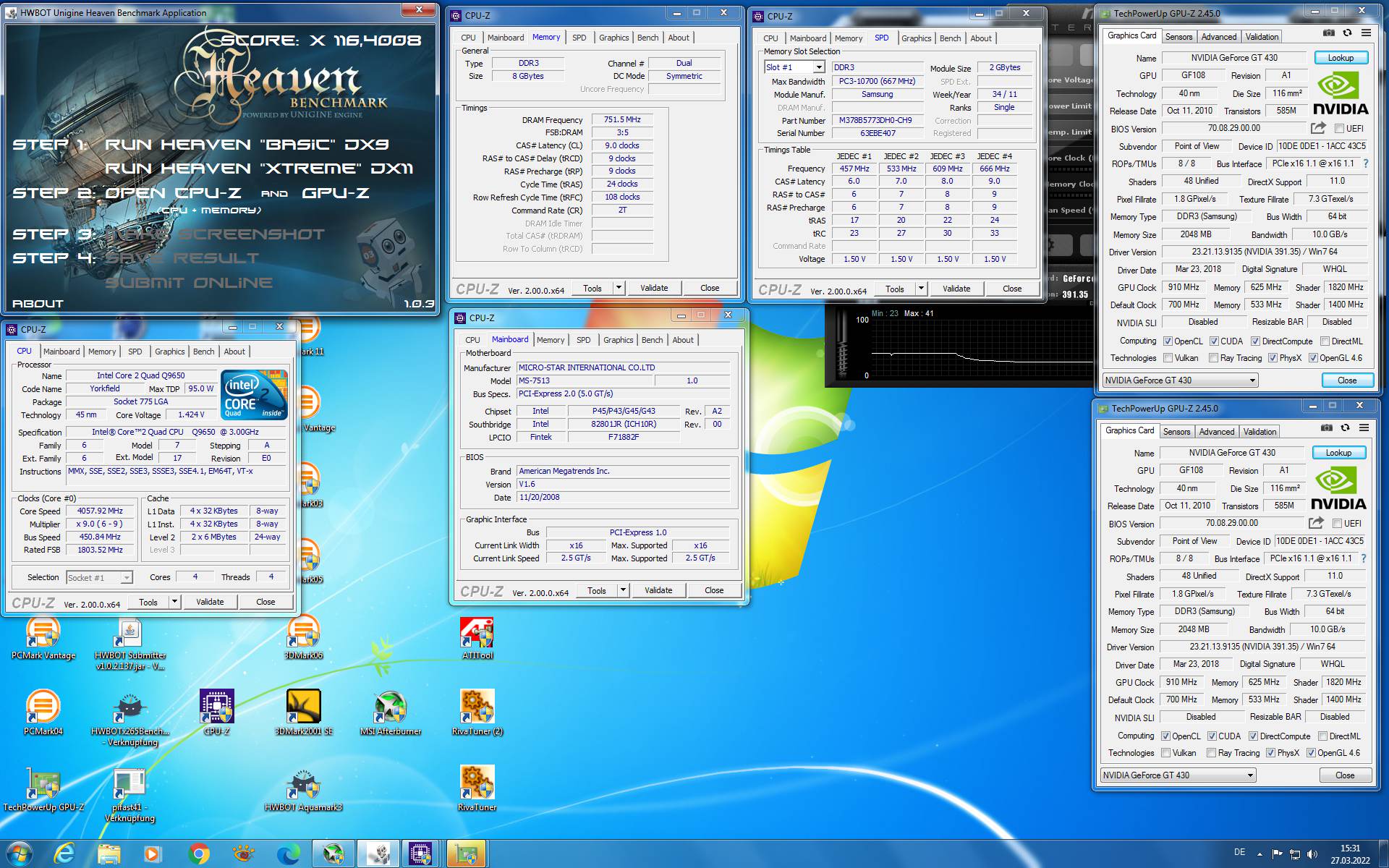Toggle CUDA checkbox in upper GPU-Z window
This screenshot has height=868, width=1389.
click(1215, 341)
